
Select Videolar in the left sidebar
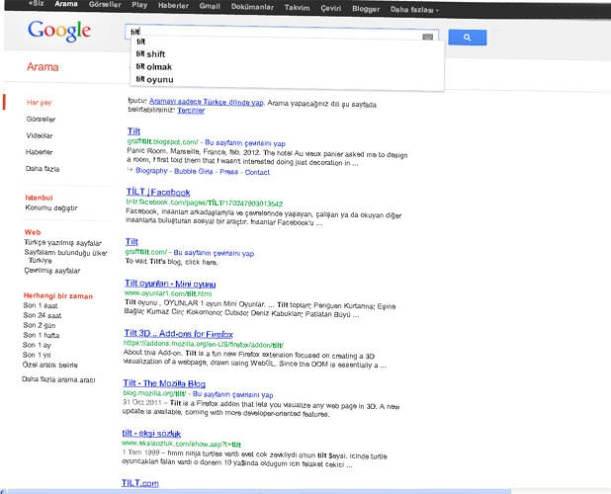pyautogui.click(x=39, y=136)
